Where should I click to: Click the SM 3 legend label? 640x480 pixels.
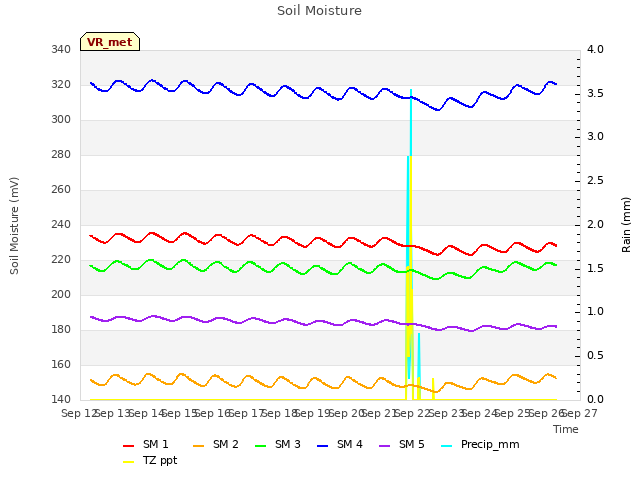coord(288,444)
